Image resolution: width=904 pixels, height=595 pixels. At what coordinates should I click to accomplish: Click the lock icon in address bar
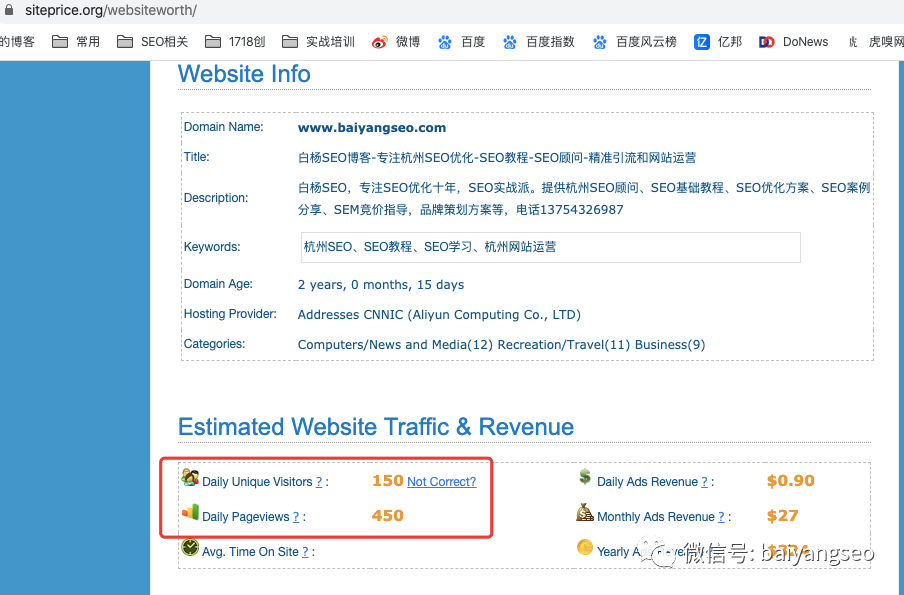(9, 10)
